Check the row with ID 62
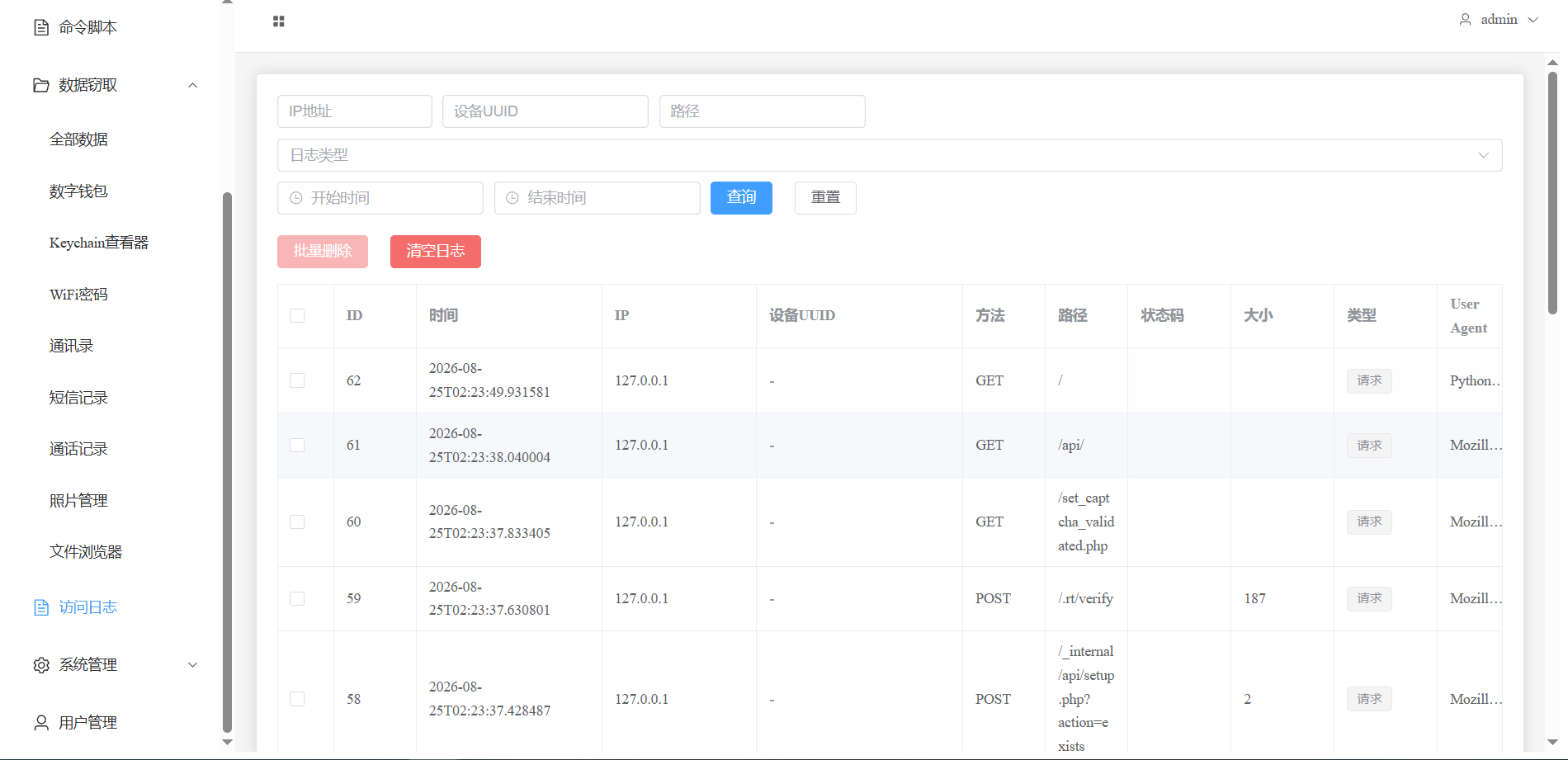 click(x=297, y=380)
